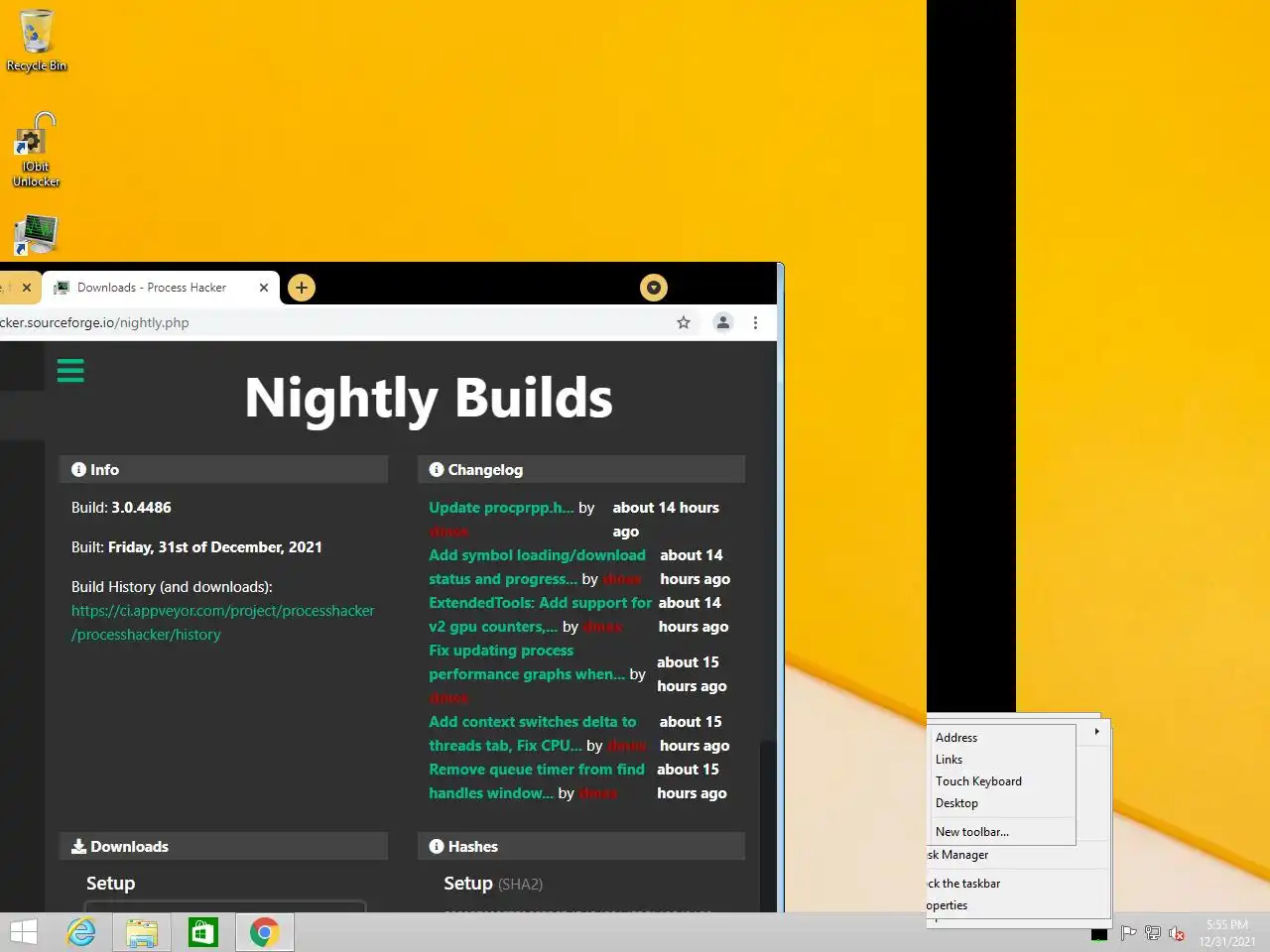Open 'ExtendedTools: Add support for v2 gpu counters' link
This screenshot has width=1270, height=952.
pyautogui.click(x=540, y=615)
